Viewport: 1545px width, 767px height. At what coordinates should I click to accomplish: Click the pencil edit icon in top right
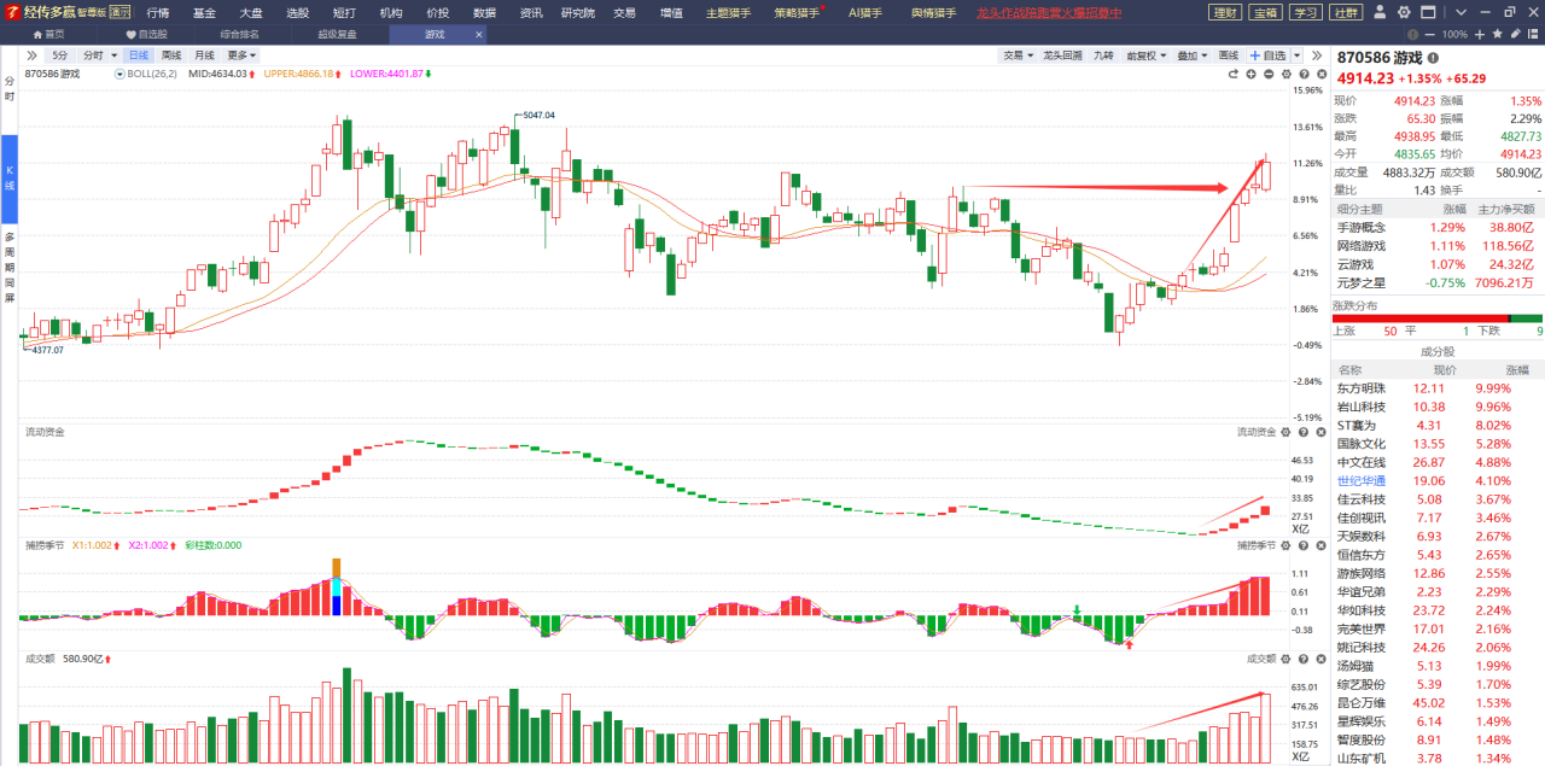(1515, 34)
